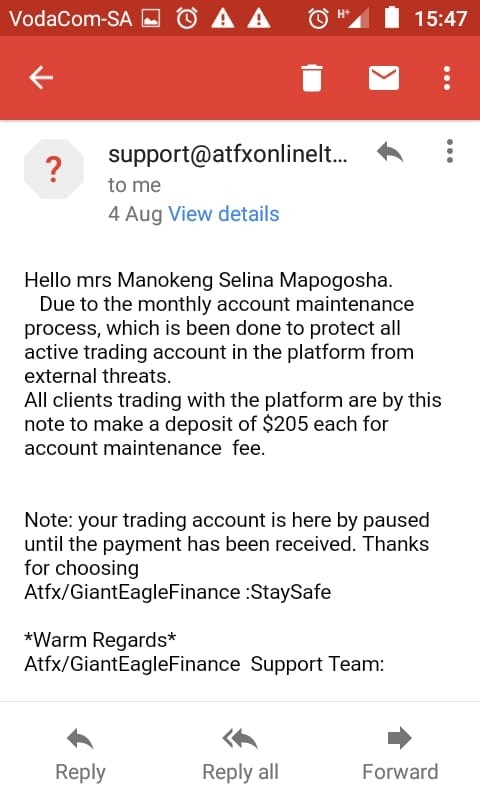
Task: Tap the support@atfxonlinelt sender address
Action: [228, 154]
